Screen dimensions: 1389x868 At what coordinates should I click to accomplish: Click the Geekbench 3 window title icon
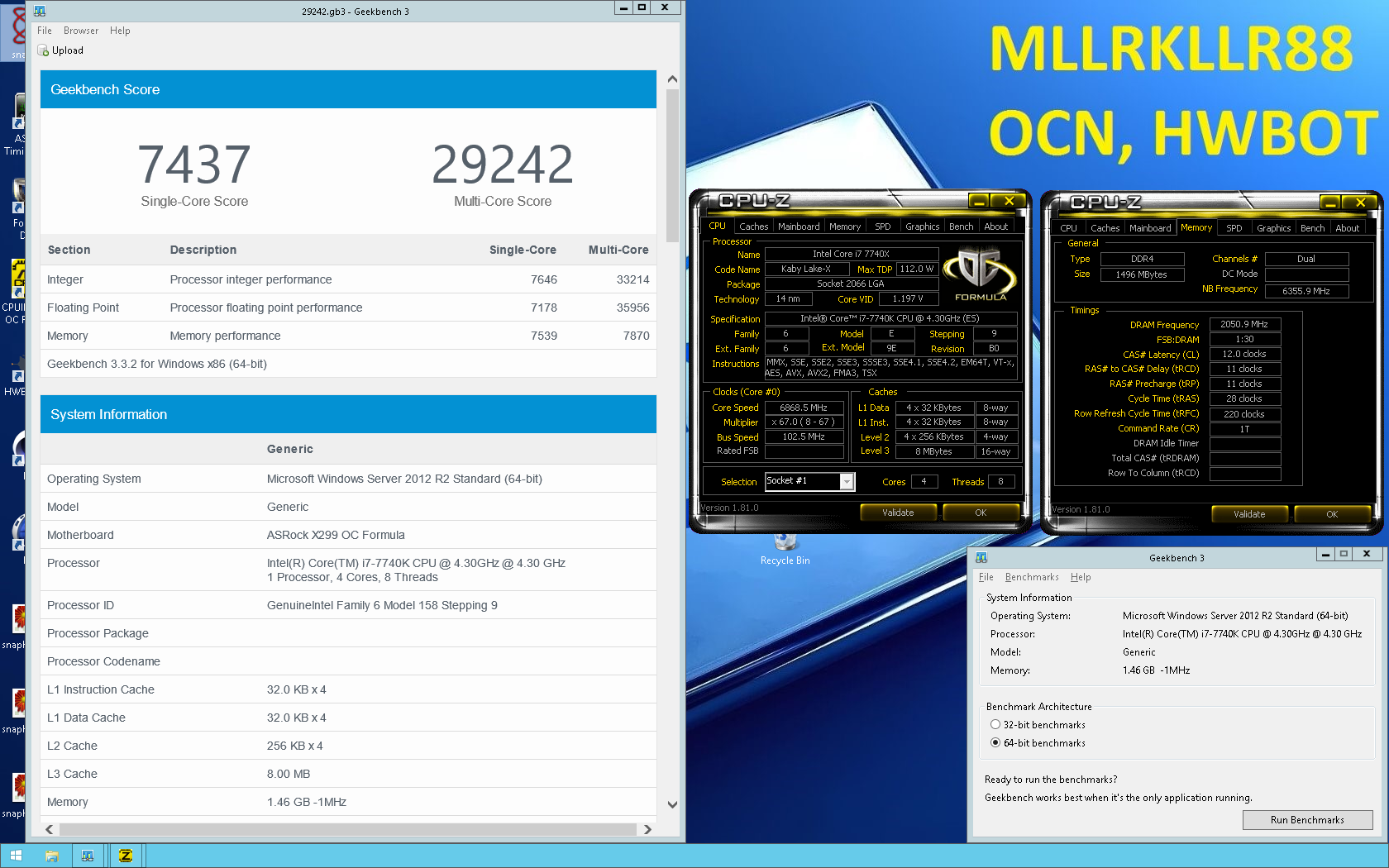click(x=981, y=557)
